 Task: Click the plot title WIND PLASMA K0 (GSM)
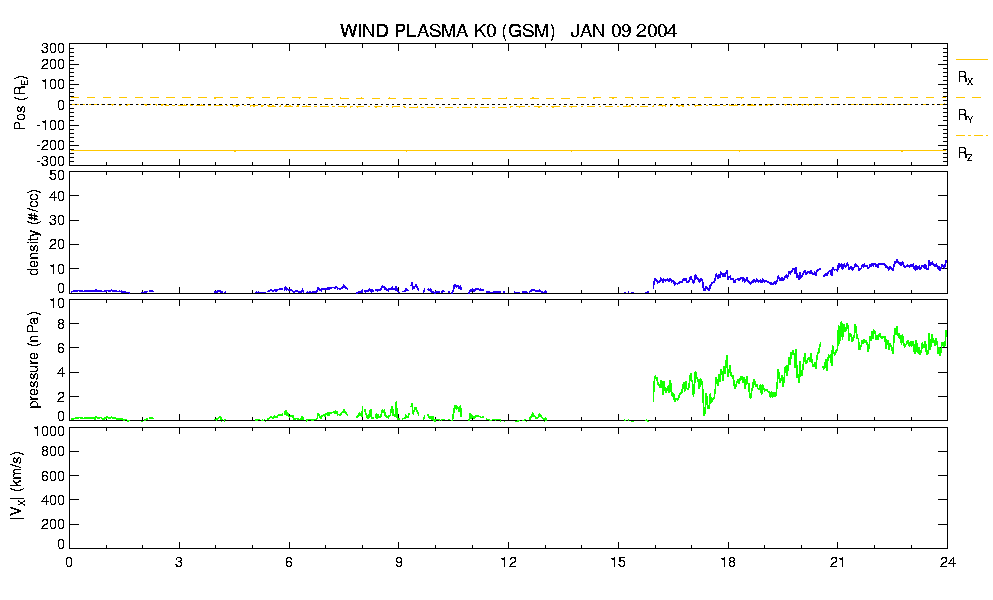point(447,30)
